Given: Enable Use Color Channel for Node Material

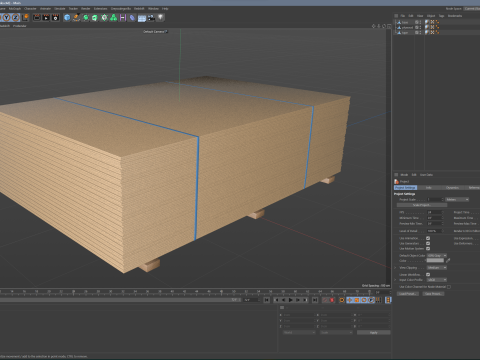Looking at the screenshot, I should click(x=449, y=287).
